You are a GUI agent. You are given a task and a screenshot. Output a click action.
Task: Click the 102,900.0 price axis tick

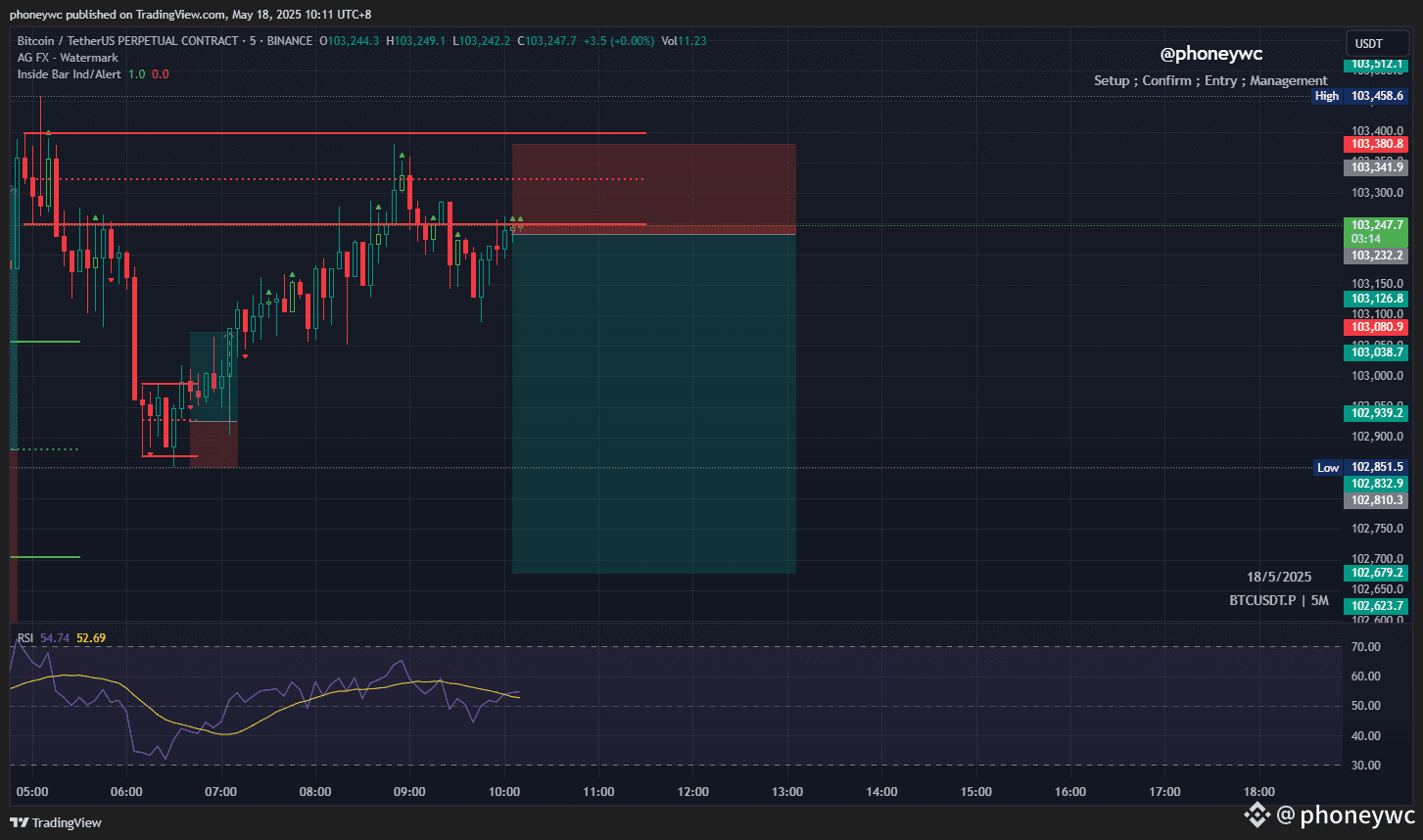click(1377, 437)
